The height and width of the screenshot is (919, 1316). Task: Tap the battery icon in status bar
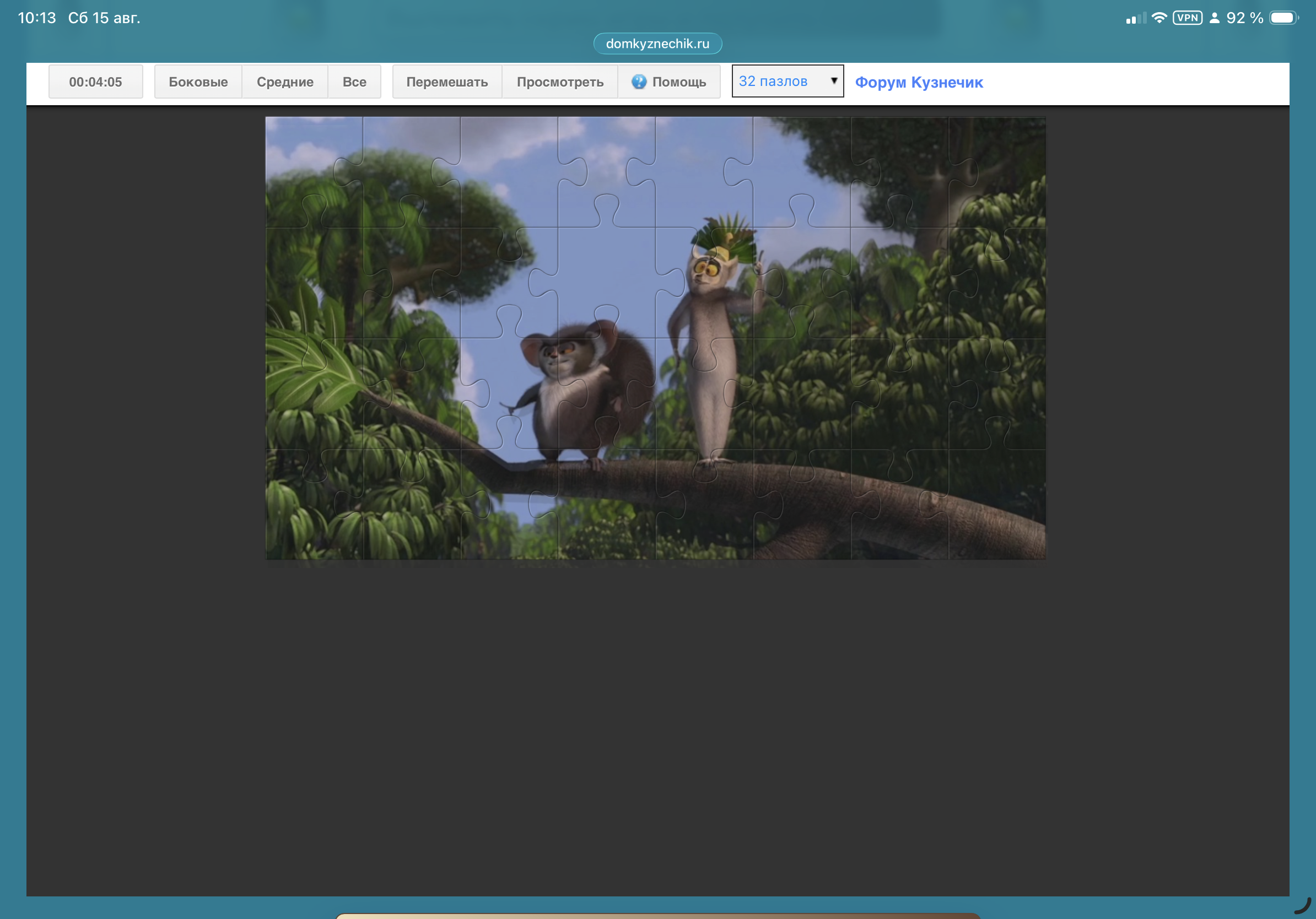tap(1283, 18)
